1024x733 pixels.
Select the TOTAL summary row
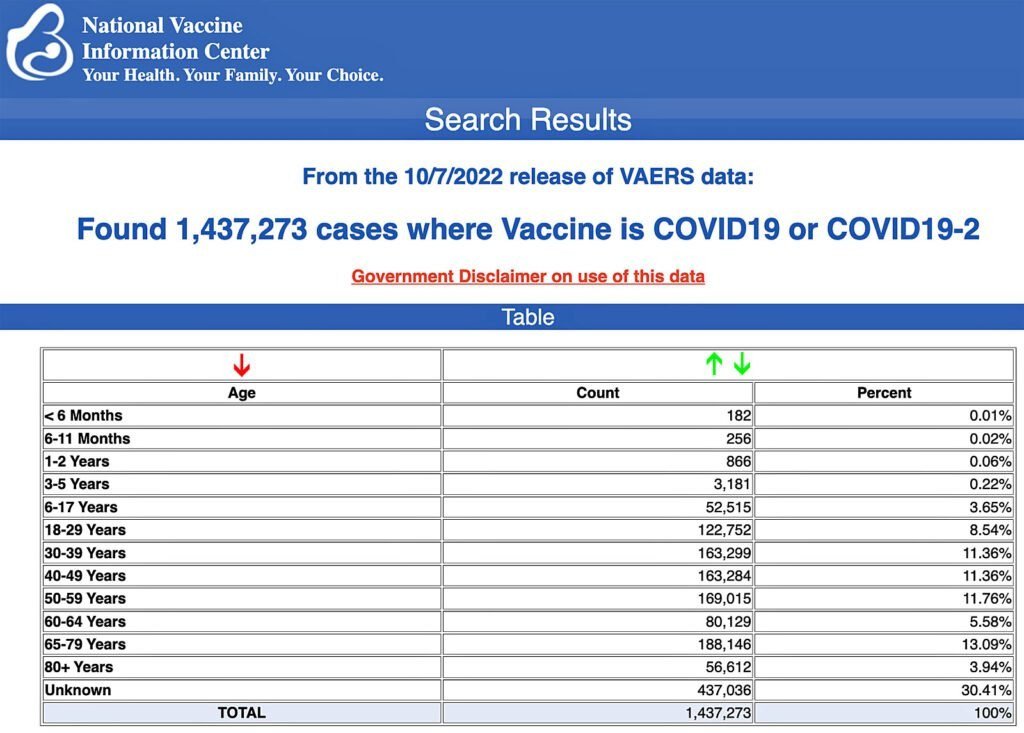[x=240, y=713]
